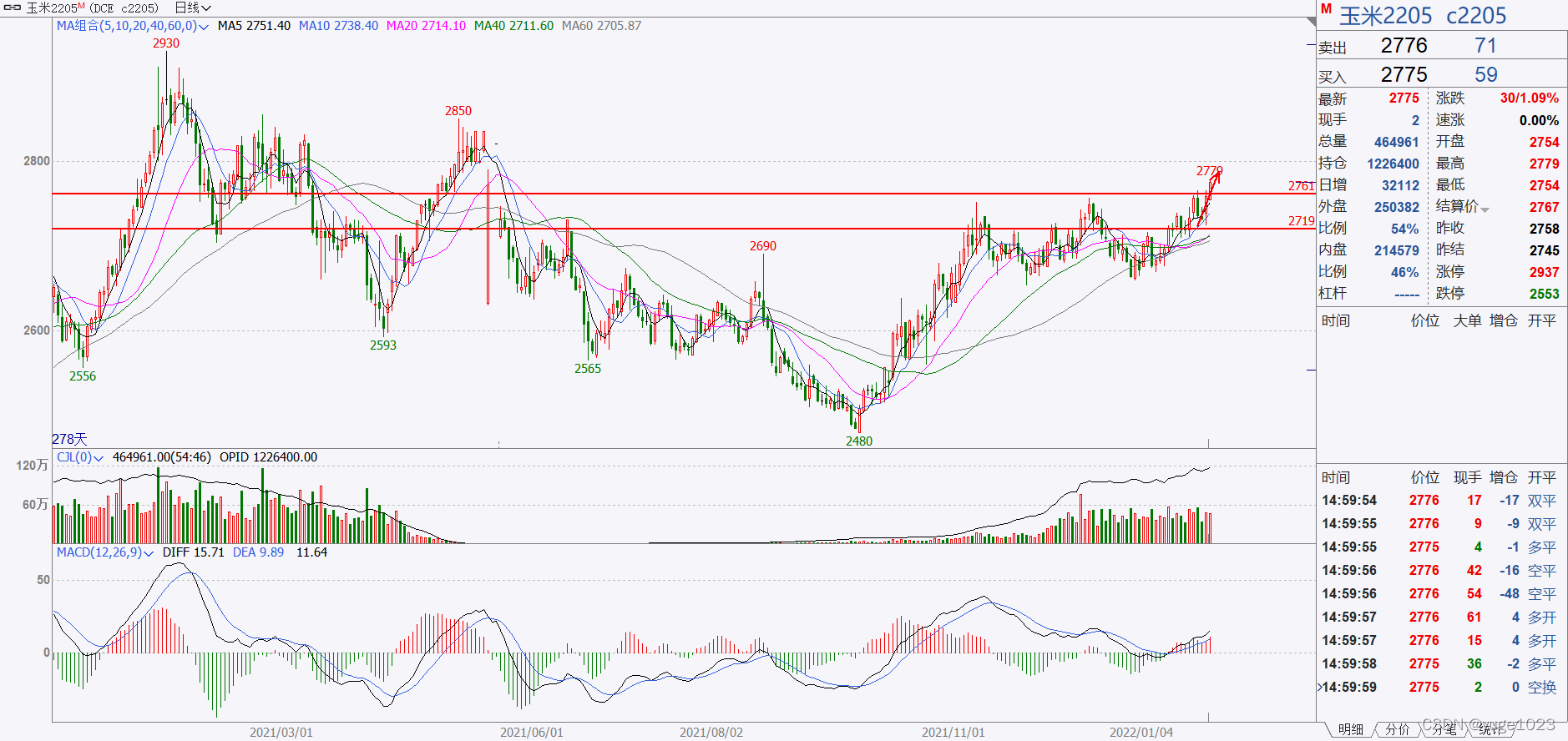The image size is (1568, 741).
Task: Click the 开盘 2754 value
Action: coord(1544,142)
